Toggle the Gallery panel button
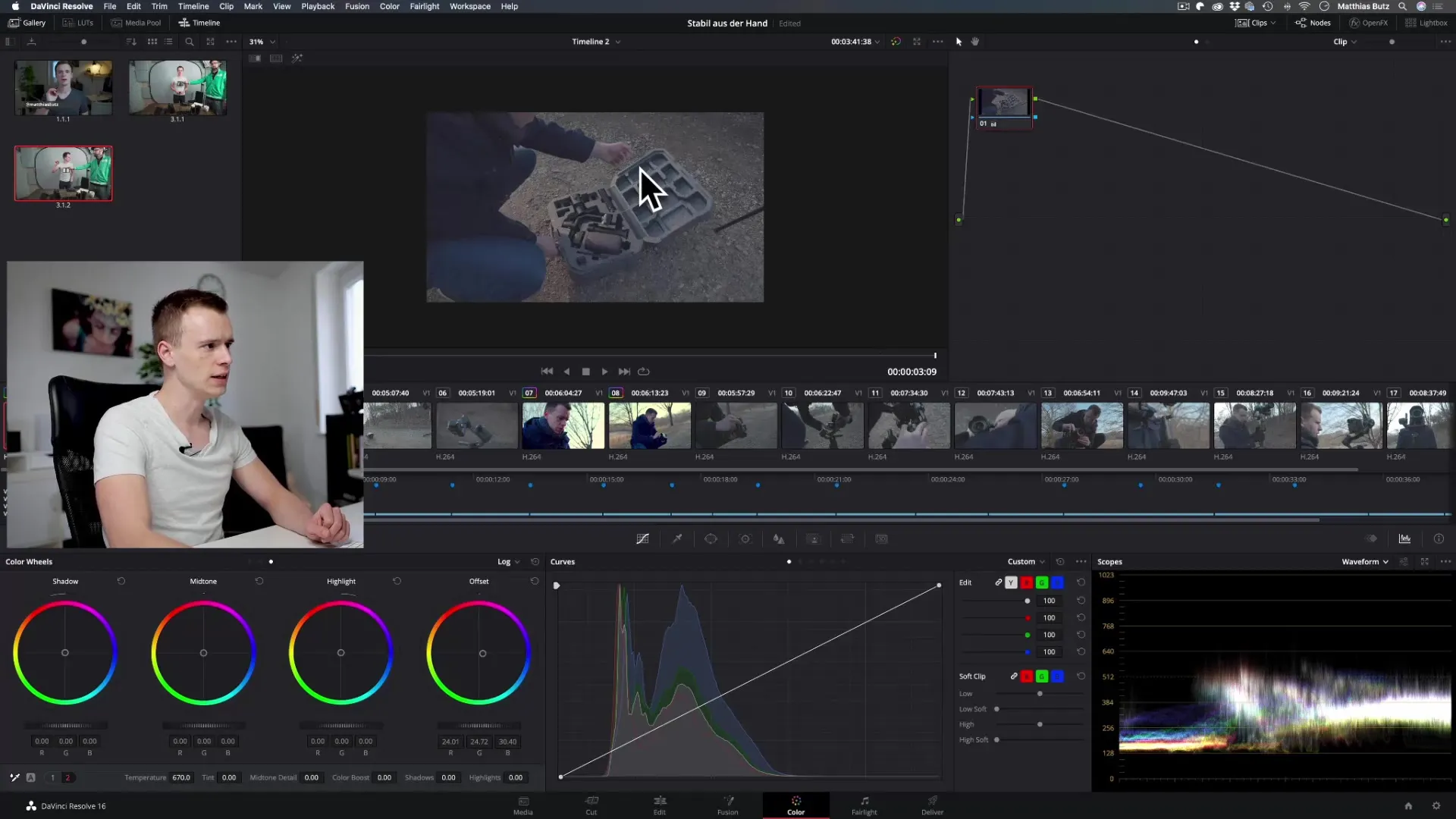Viewport: 1456px width, 819px height. [x=27, y=23]
